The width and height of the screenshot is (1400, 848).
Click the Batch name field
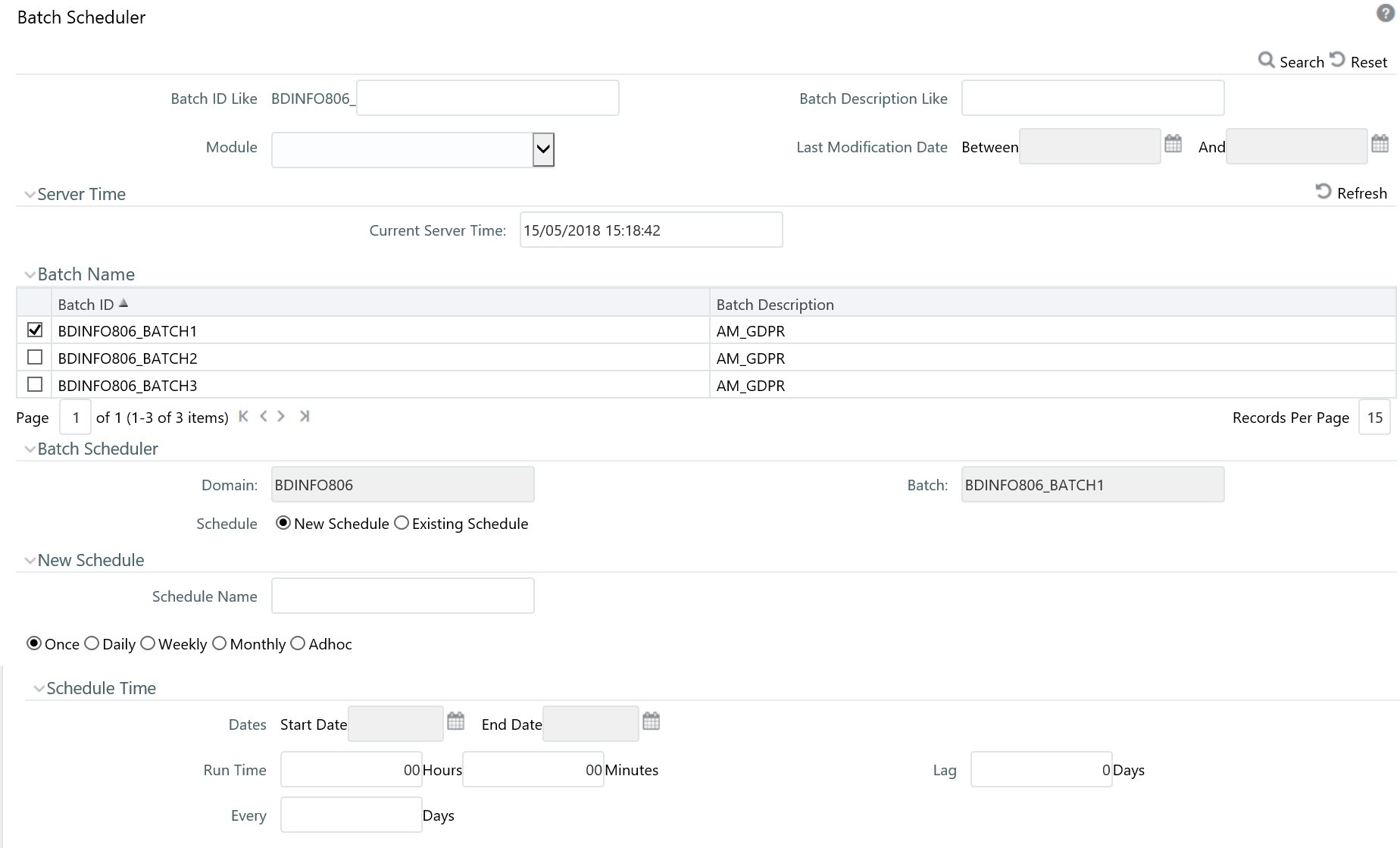click(x=1092, y=484)
